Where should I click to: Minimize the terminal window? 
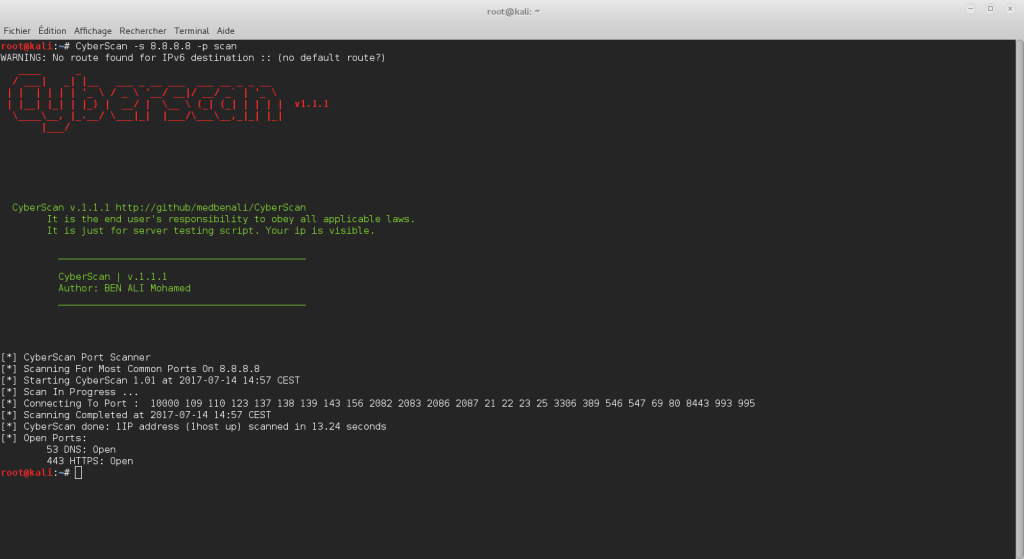pos(970,8)
